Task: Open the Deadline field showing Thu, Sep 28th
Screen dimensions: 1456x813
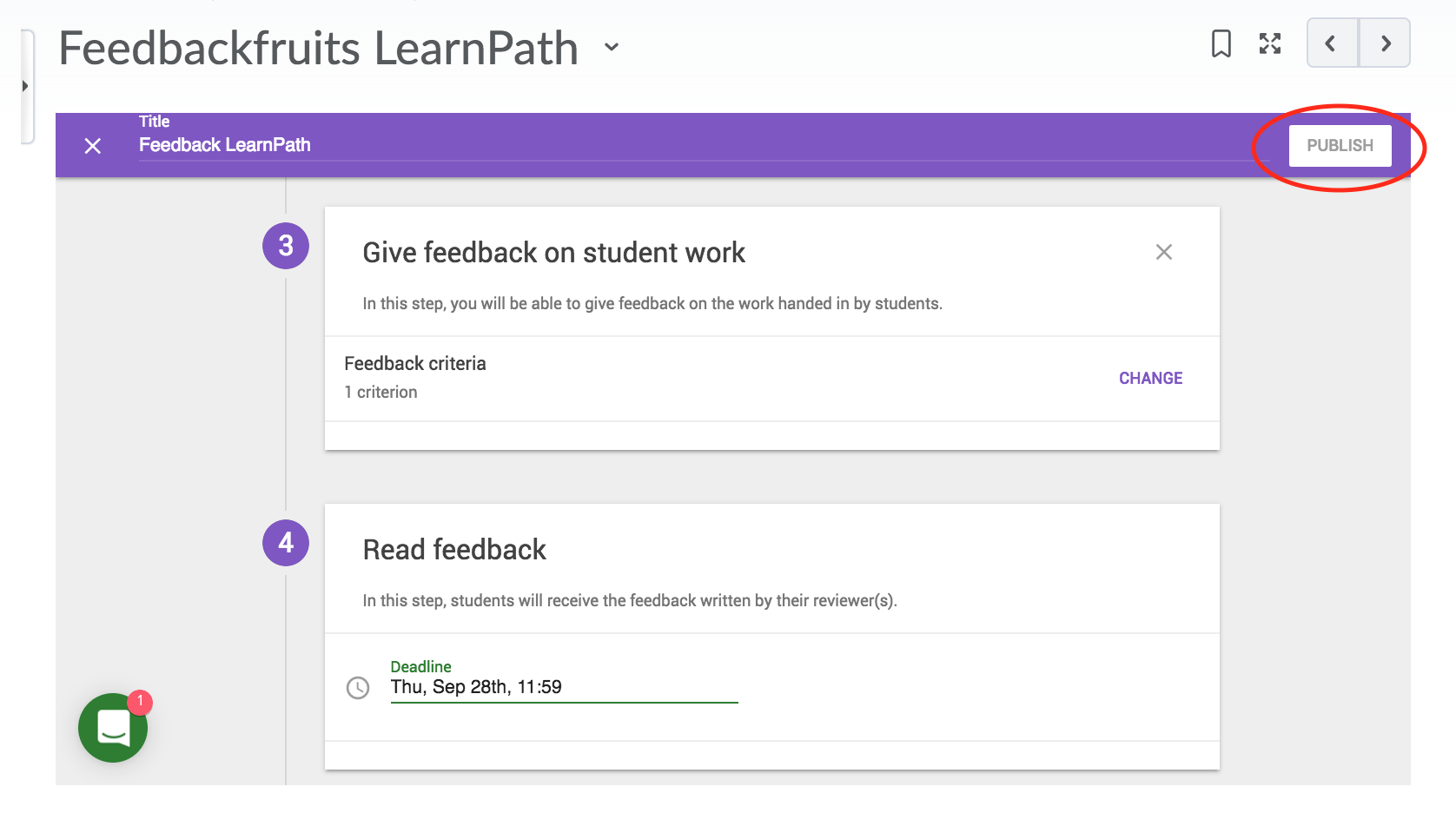Action: 563,687
